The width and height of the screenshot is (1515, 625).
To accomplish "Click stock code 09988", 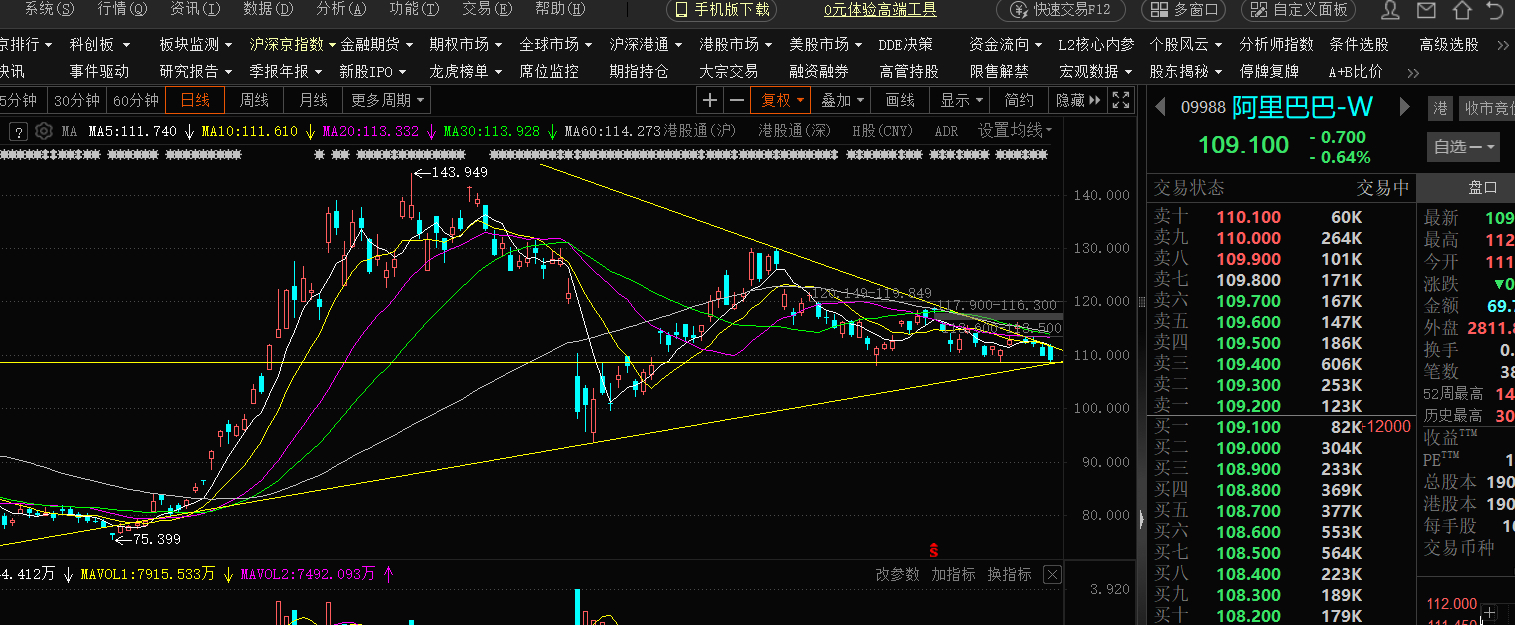I will click(x=1203, y=107).
